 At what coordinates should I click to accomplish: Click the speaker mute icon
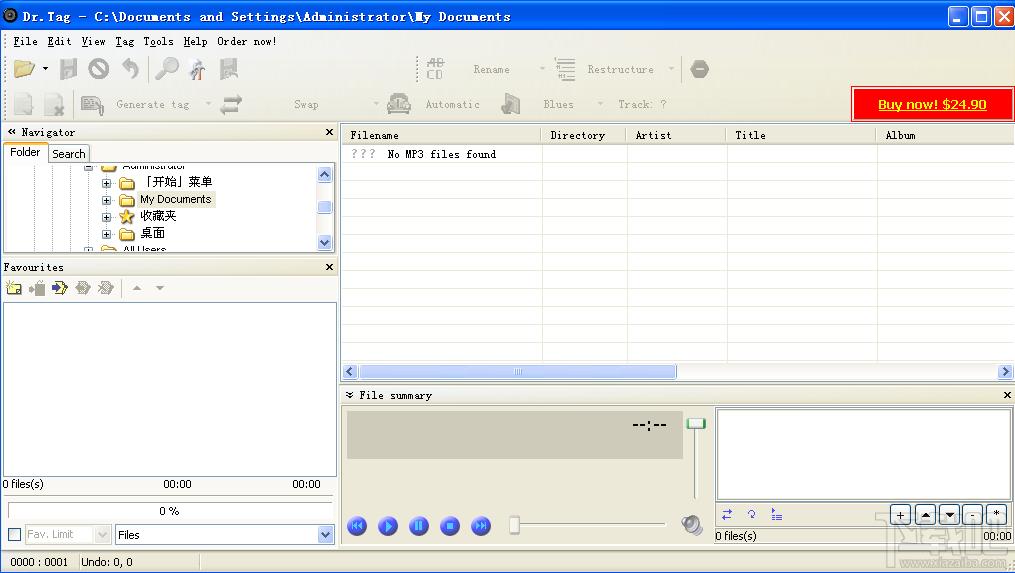[692, 524]
